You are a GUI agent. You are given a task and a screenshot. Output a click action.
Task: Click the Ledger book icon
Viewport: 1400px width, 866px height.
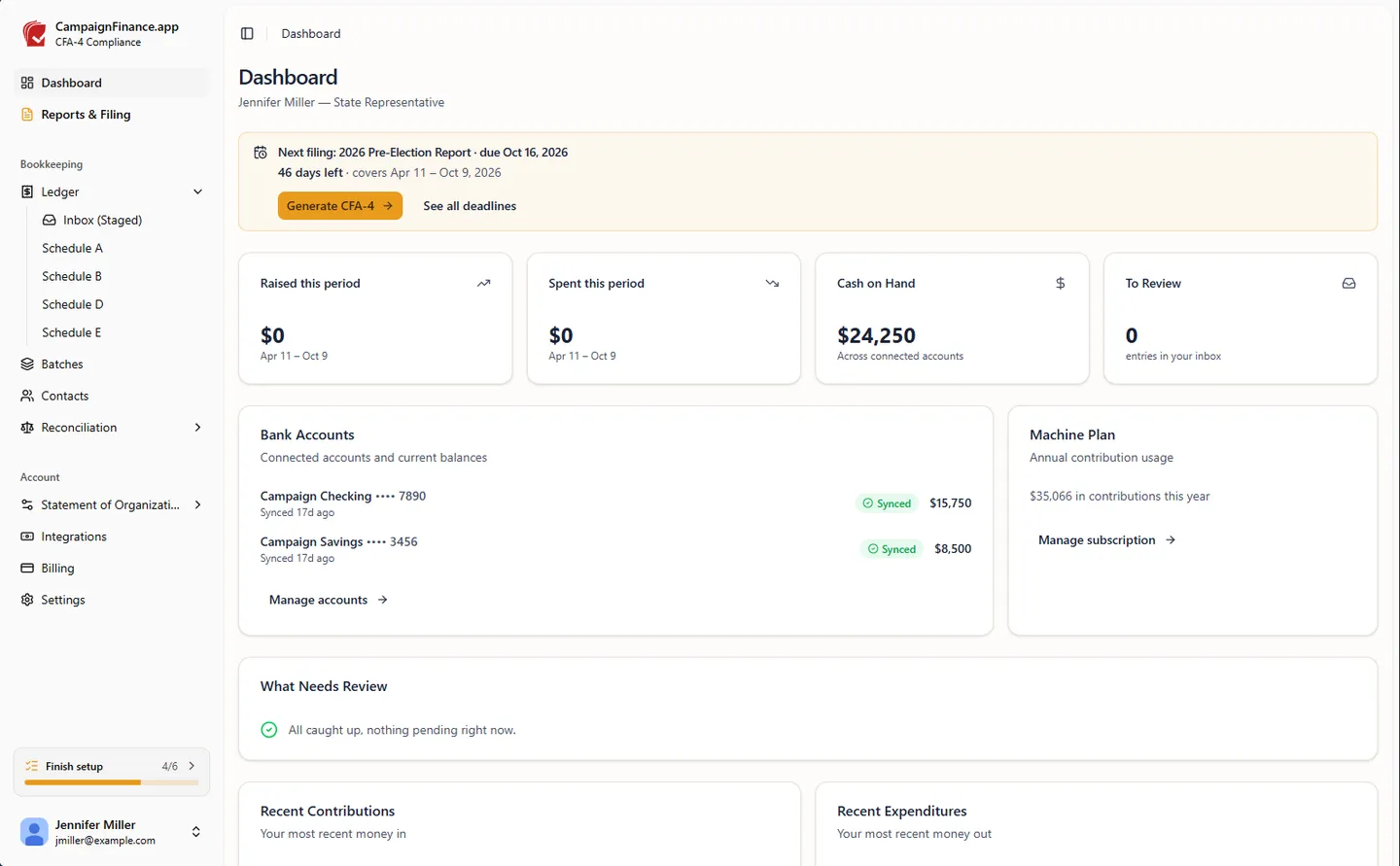pos(27,192)
